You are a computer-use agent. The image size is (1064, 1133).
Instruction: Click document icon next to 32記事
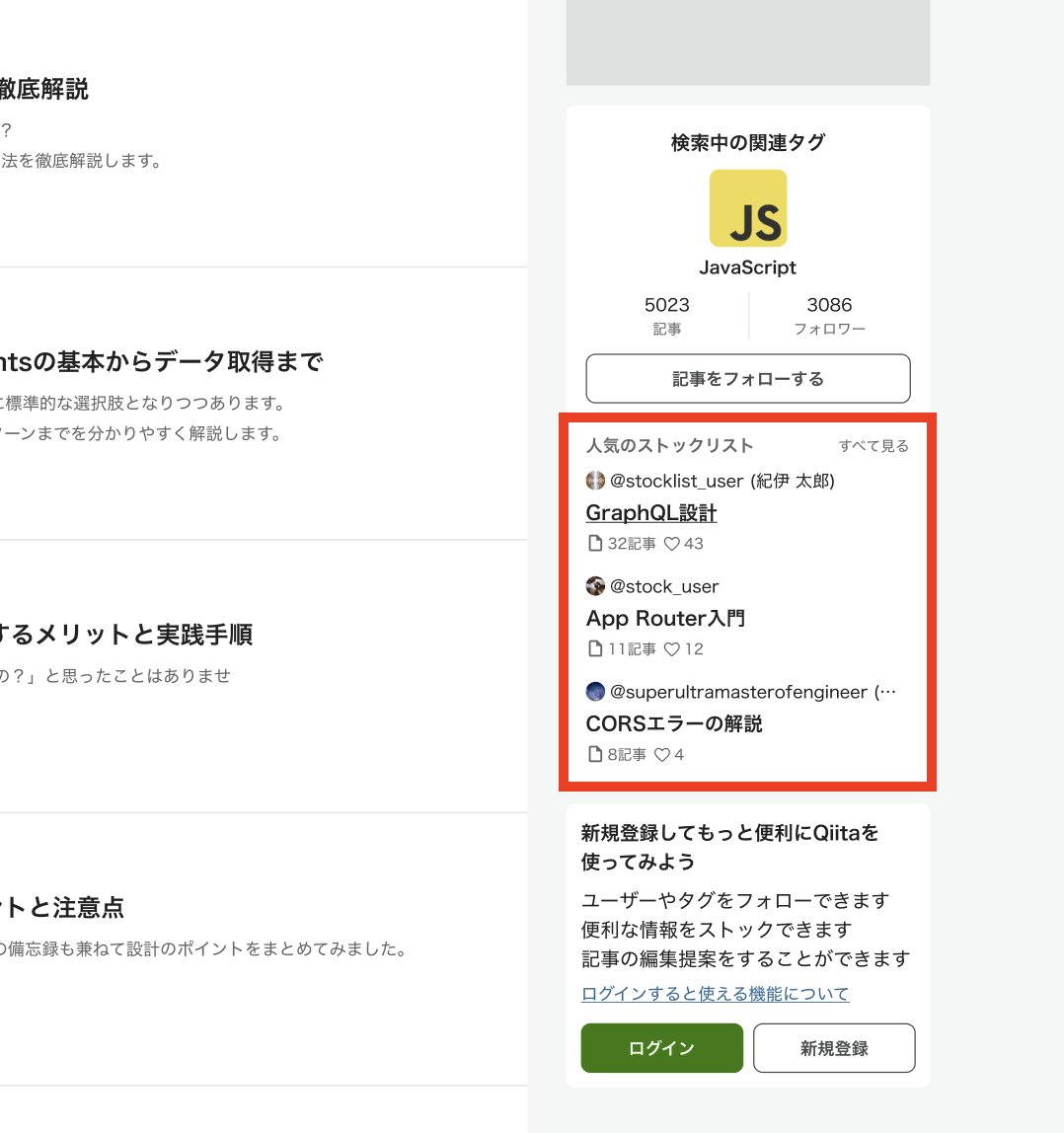(x=595, y=544)
